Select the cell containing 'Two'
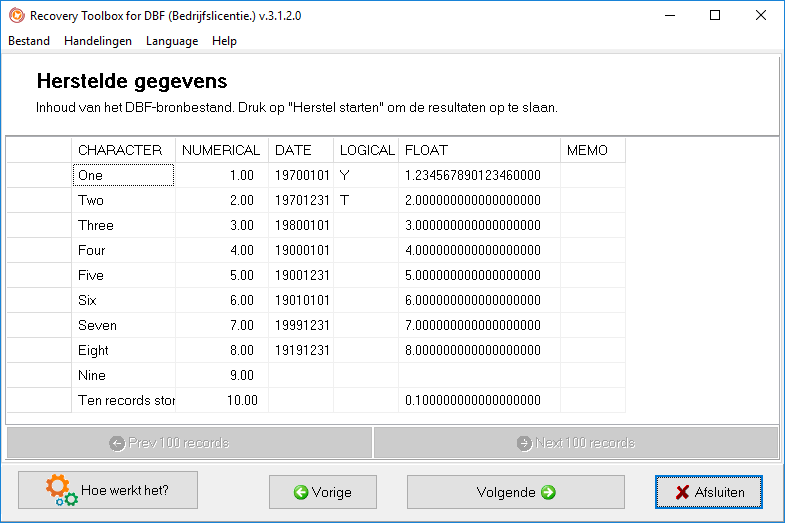Viewport: 785px width, 523px height. point(124,200)
